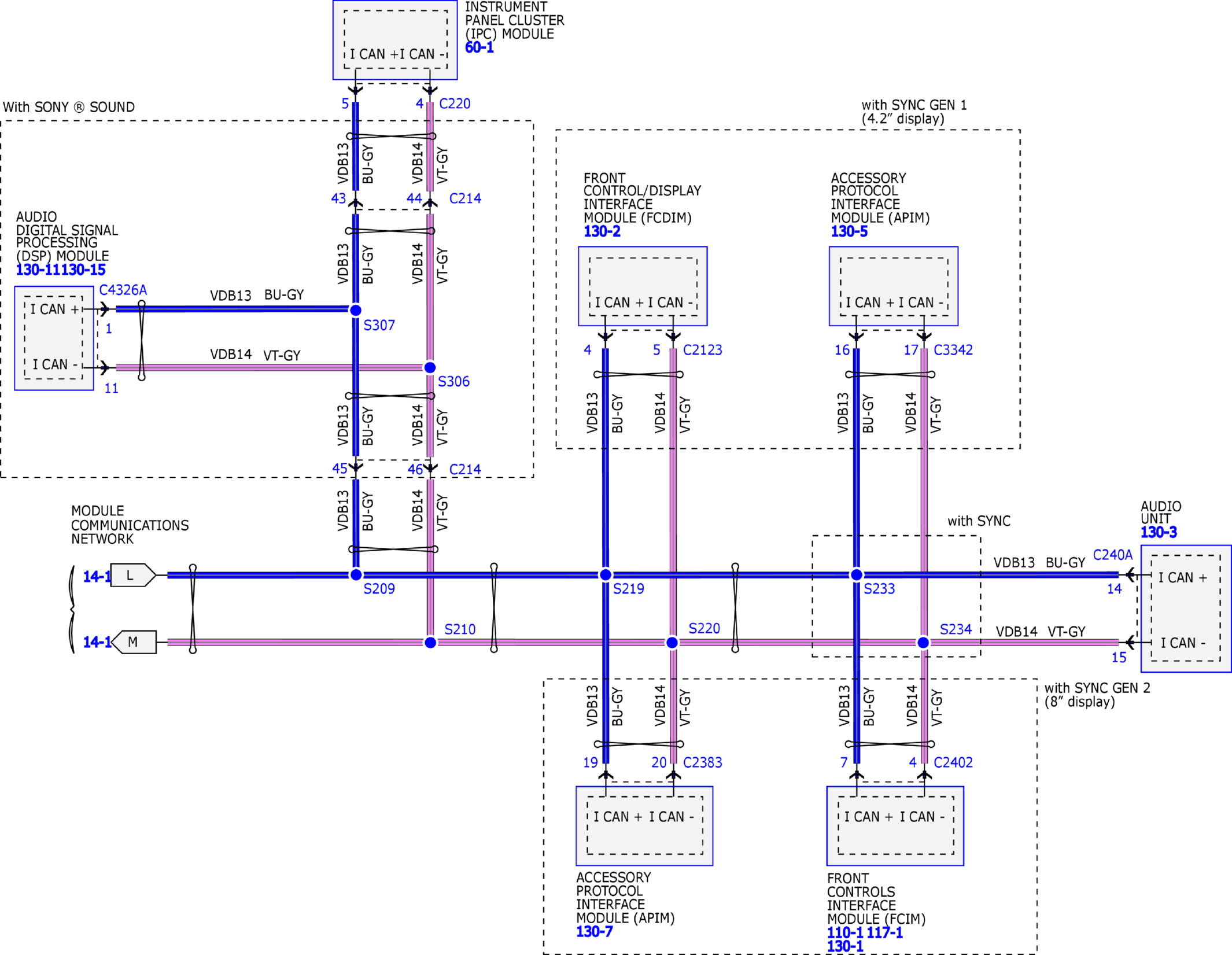Screen dimensions: 1232x955
Task: Click the S220 splice node
Action: [672, 643]
